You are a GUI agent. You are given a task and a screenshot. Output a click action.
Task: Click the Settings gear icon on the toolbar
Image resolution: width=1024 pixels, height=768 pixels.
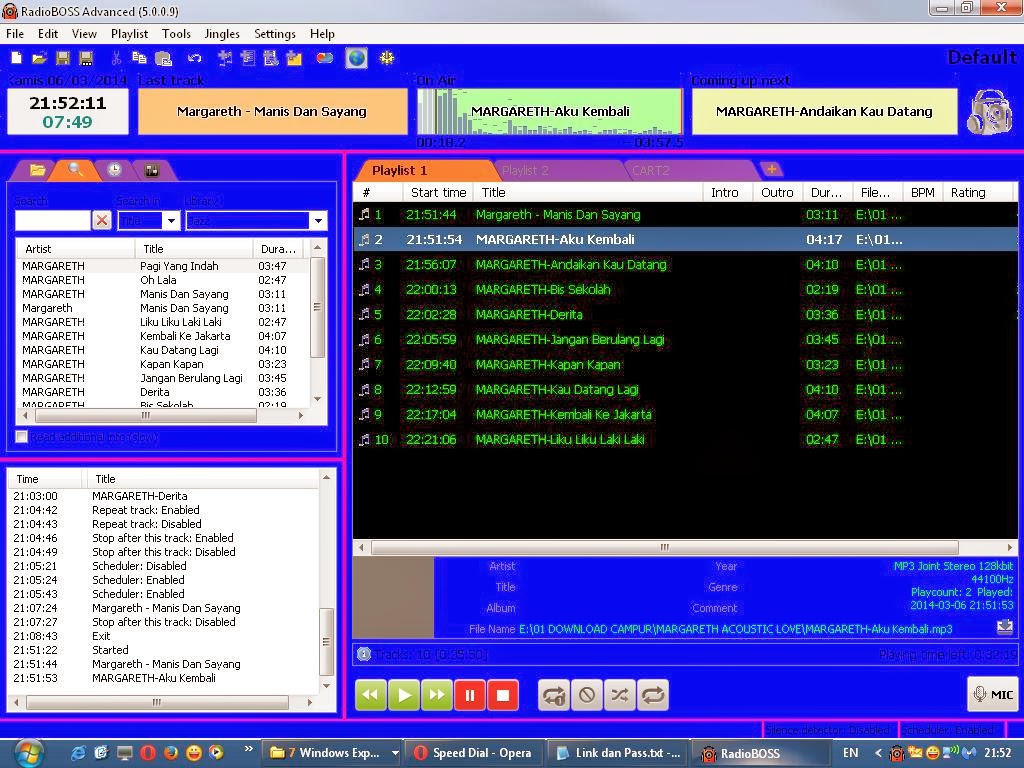pyautogui.click(x=388, y=58)
